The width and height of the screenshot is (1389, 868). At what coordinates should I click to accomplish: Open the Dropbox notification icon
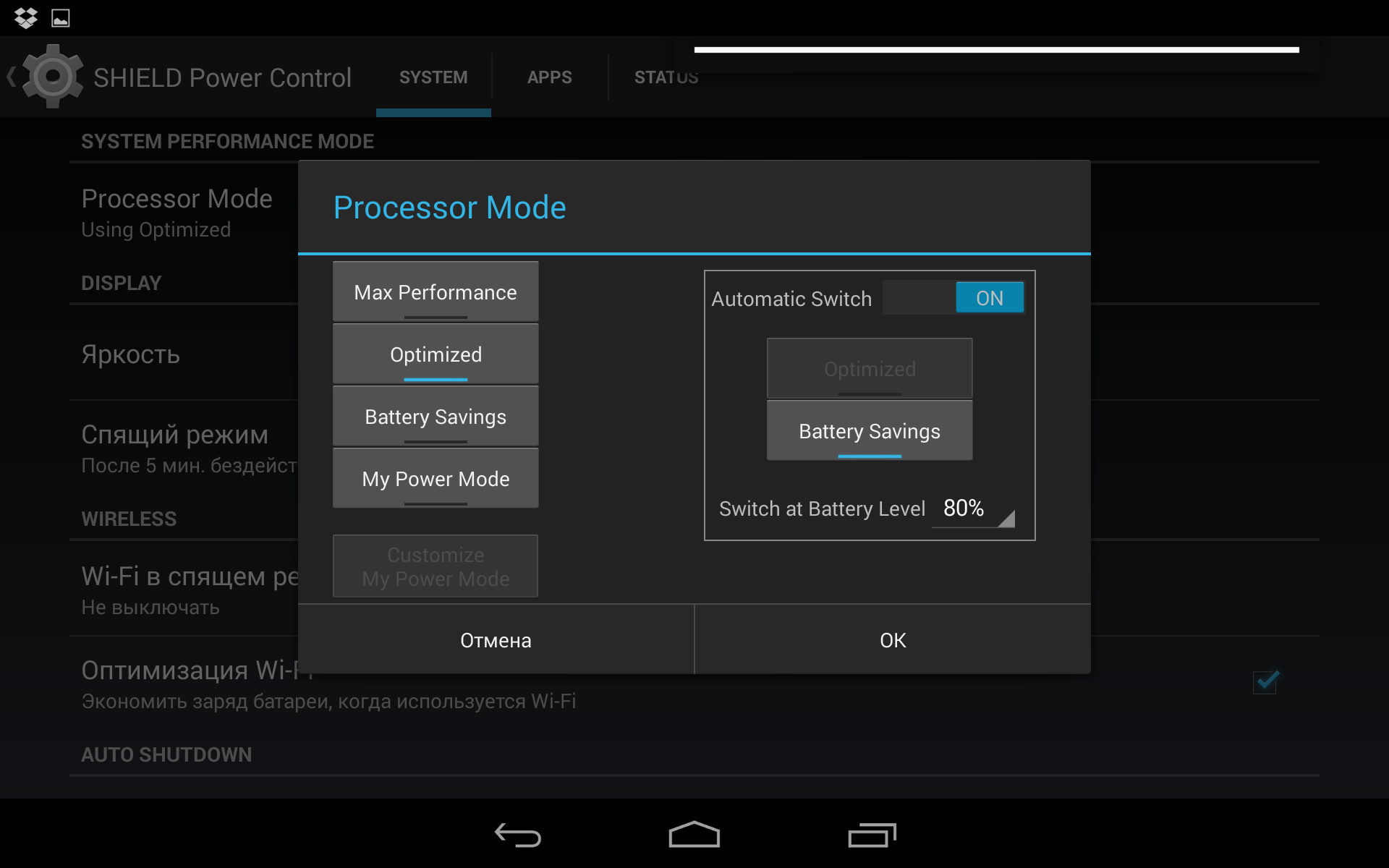(26, 17)
